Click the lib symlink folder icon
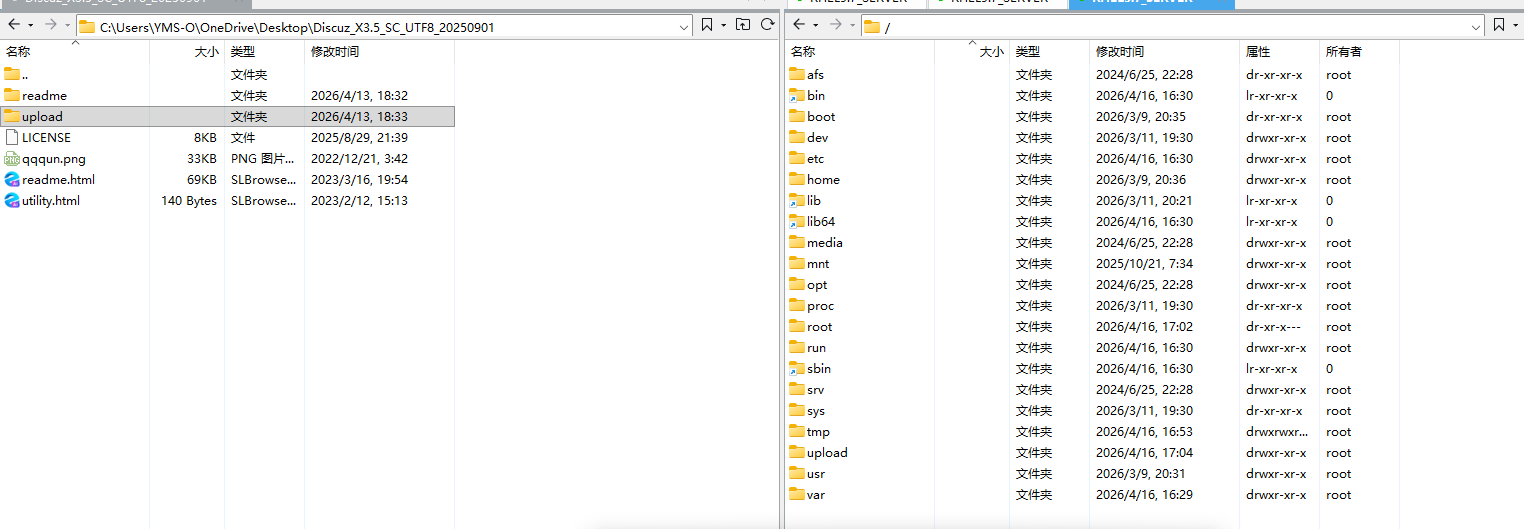This screenshot has height=529, width=1524. pos(797,200)
